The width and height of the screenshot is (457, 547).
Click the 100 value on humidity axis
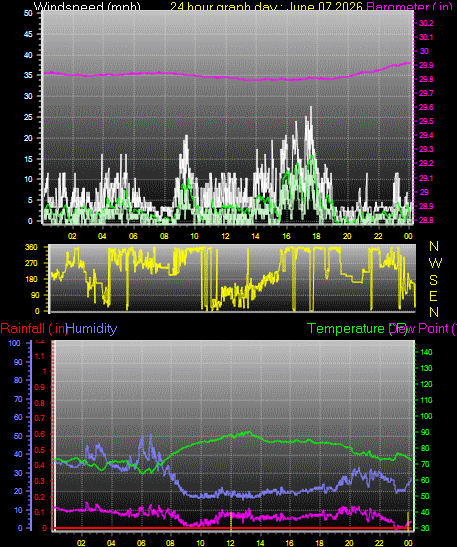click(14, 343)
